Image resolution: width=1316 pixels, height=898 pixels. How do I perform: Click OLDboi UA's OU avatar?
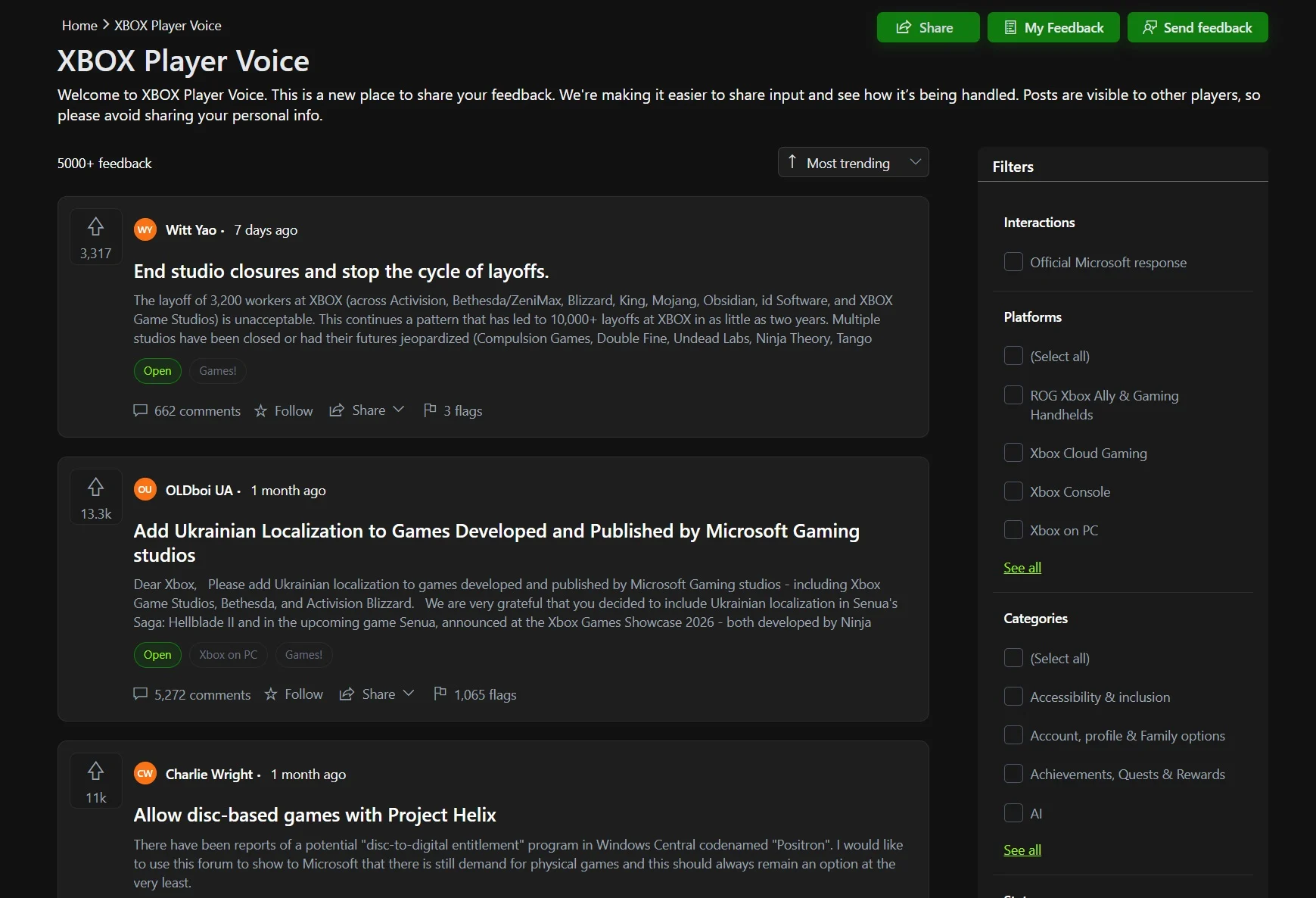click(x=145, y=490)
